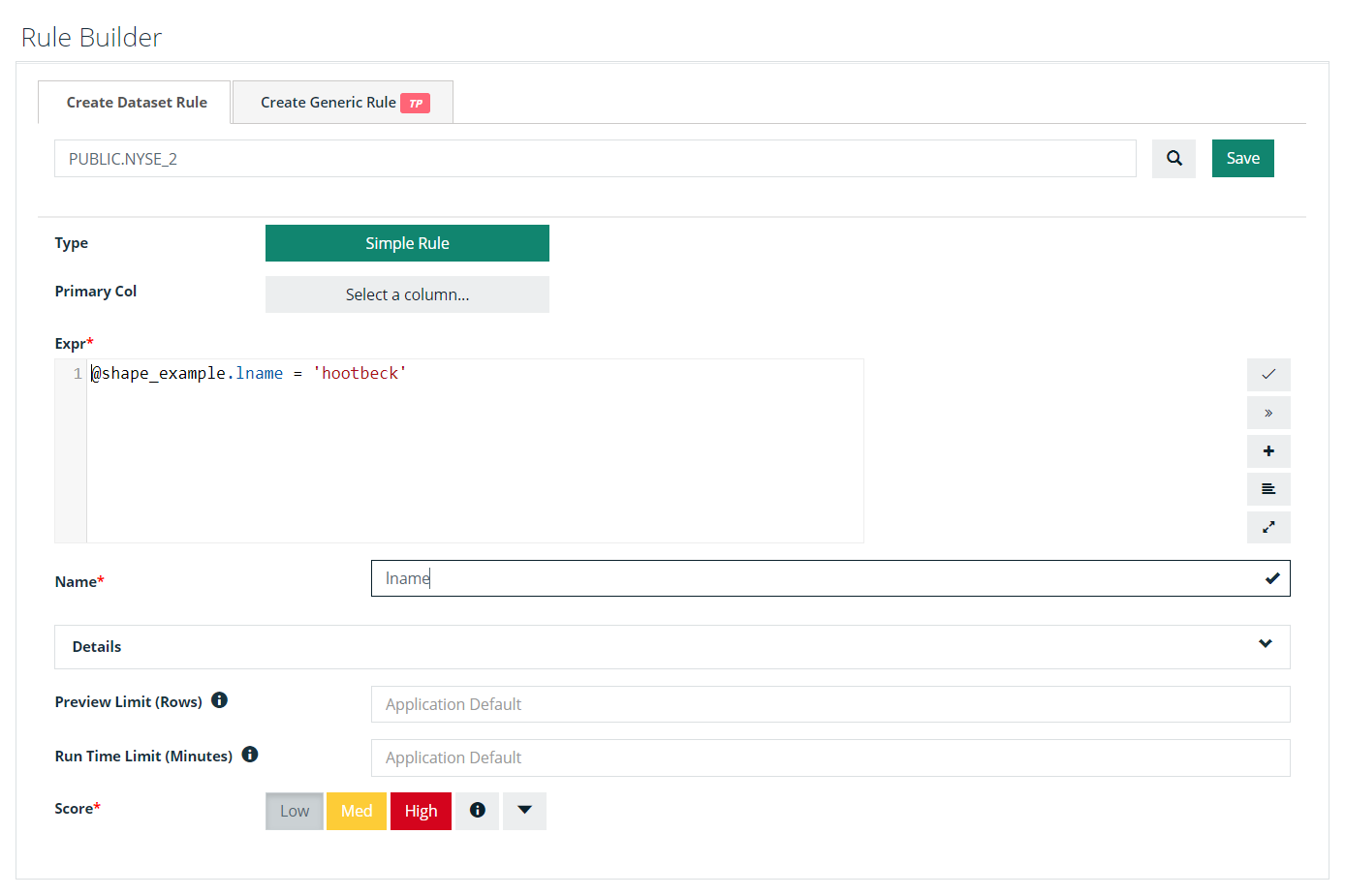Image resolution: width=1345 pixels, height=896 pixels.
Task: Open the Score dropdown arrow
Action: [524, 811]
